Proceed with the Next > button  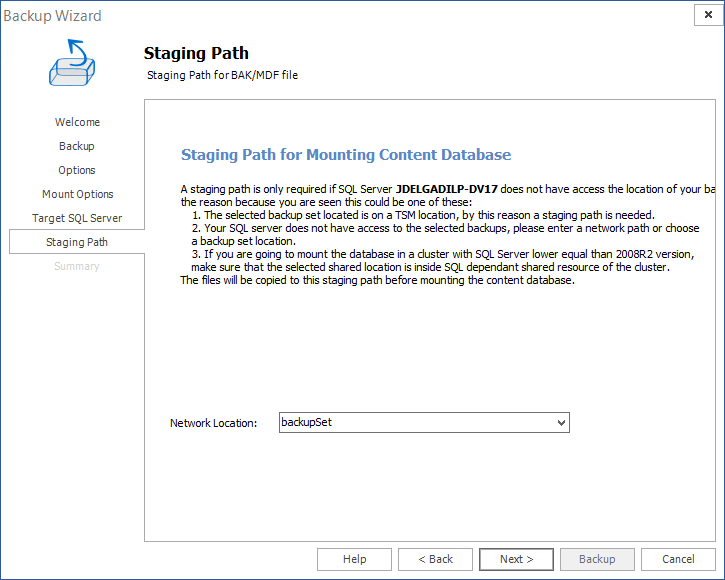[x=516, y=559]
